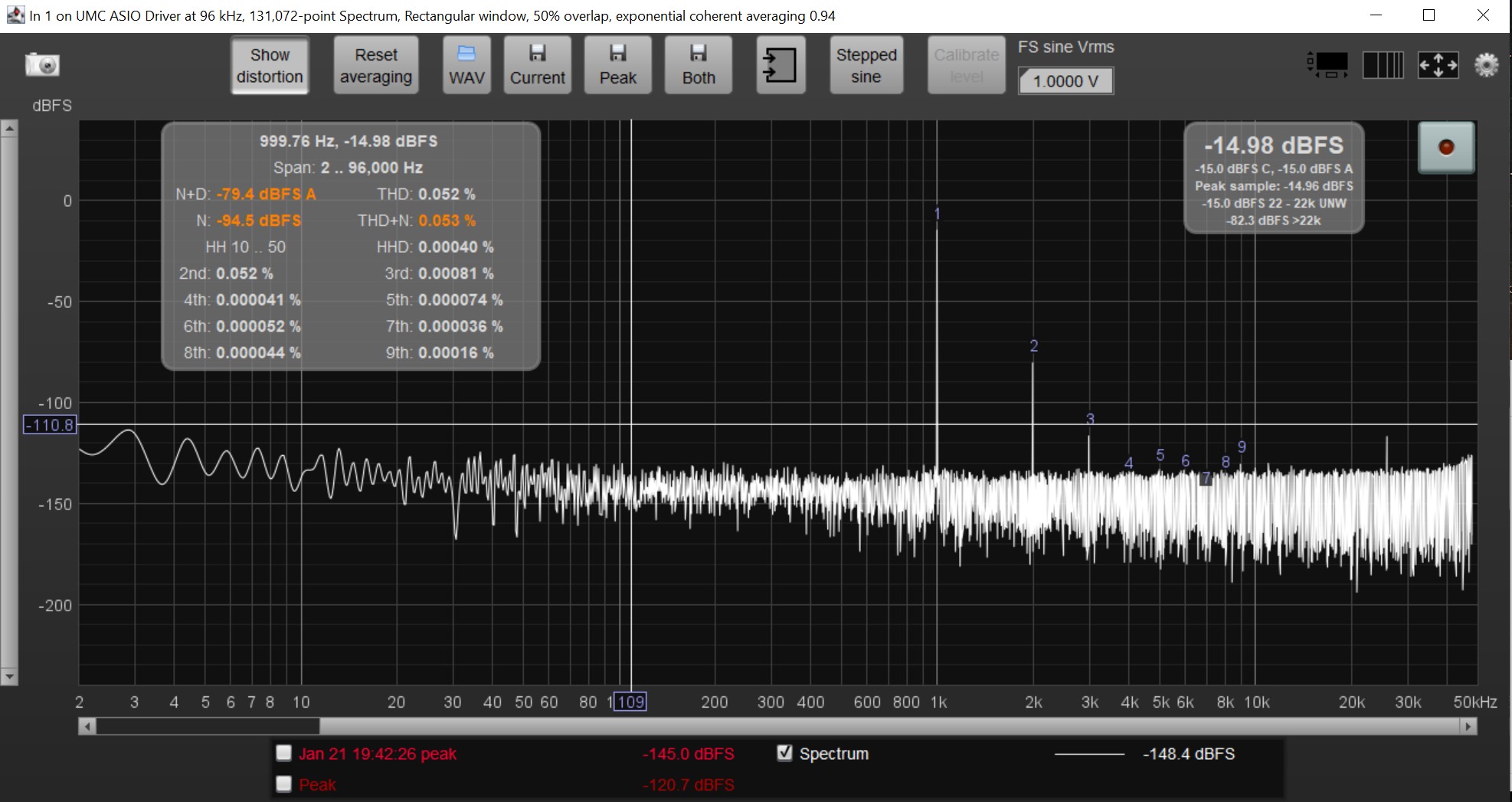Click the -148.4 dBFS Spectrum value
1512x802 pixels.
[1189, 754]
